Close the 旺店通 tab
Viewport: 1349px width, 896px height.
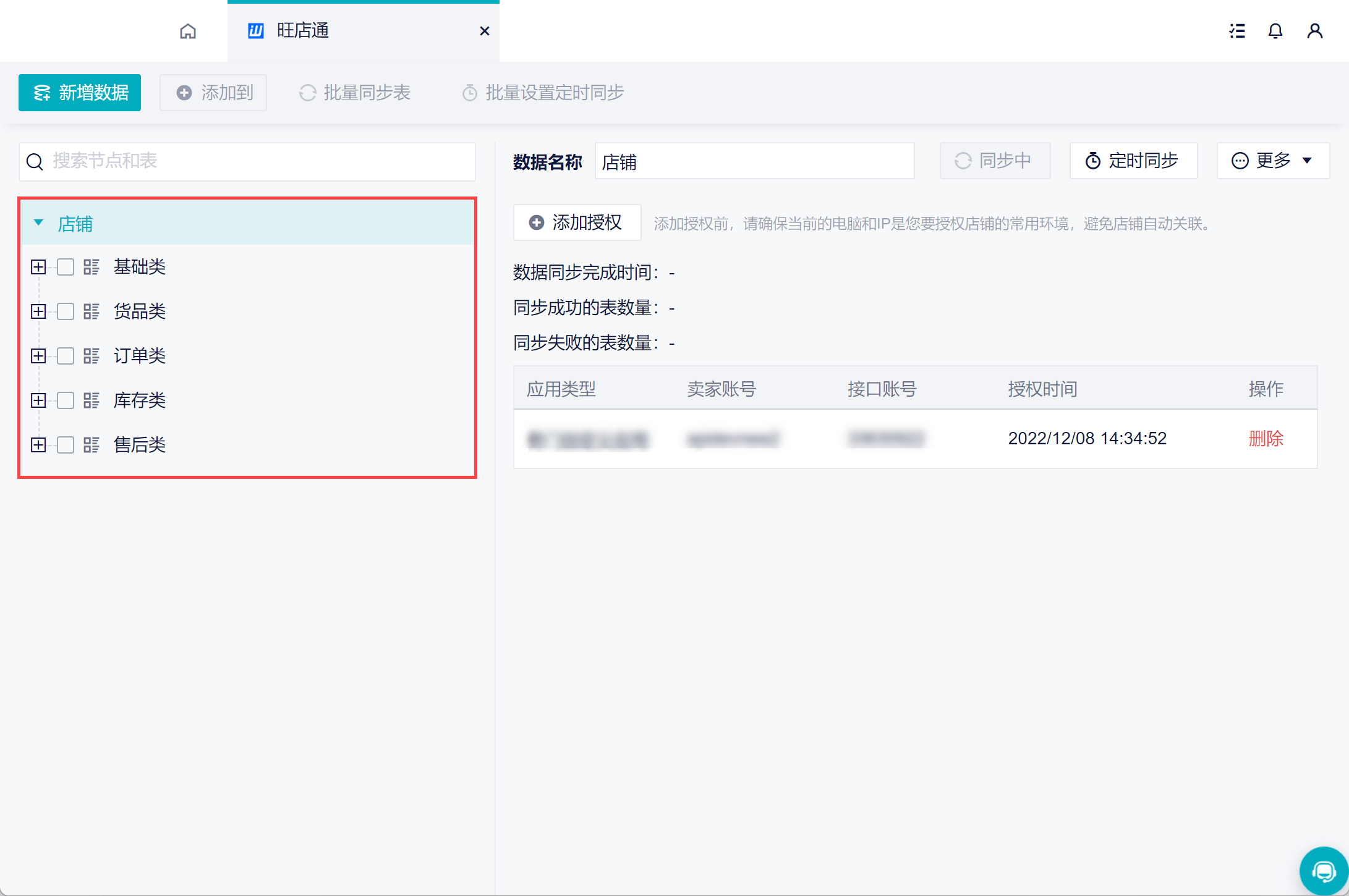pyautogui.click(x=485, y=31)
